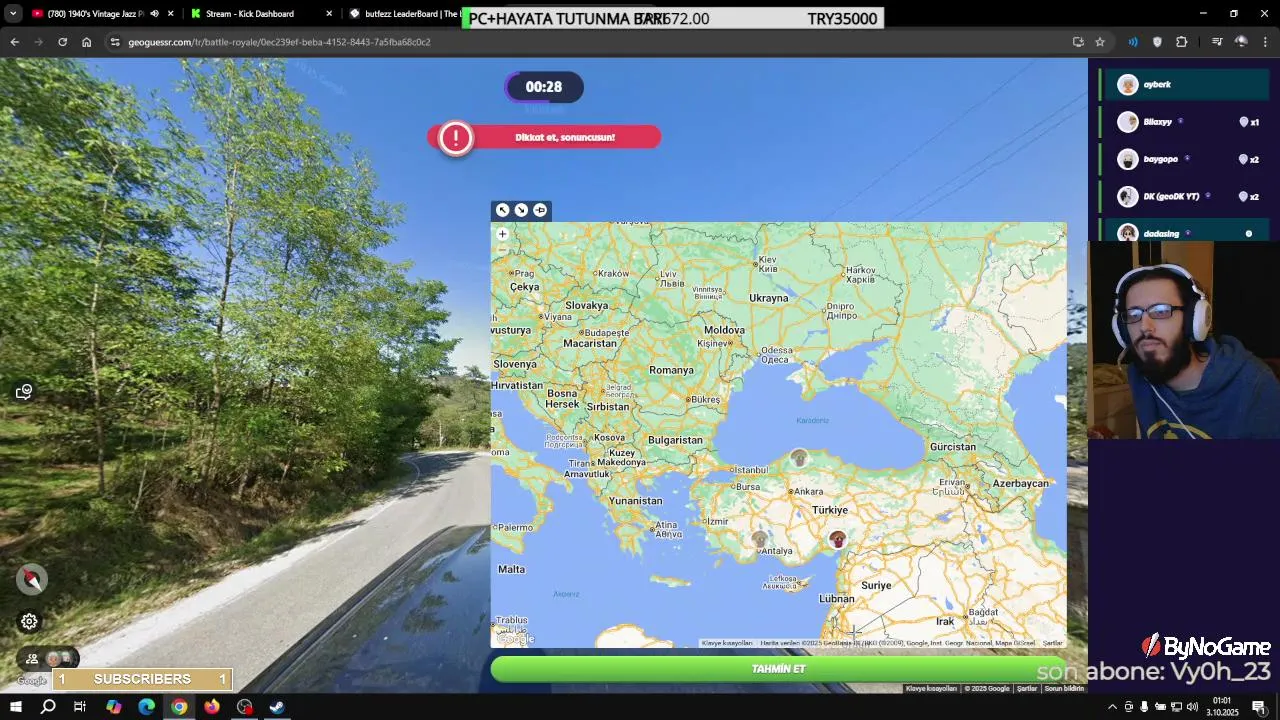Zoom in the guess map with plus
1280x720 pixels.
point(502,234)
